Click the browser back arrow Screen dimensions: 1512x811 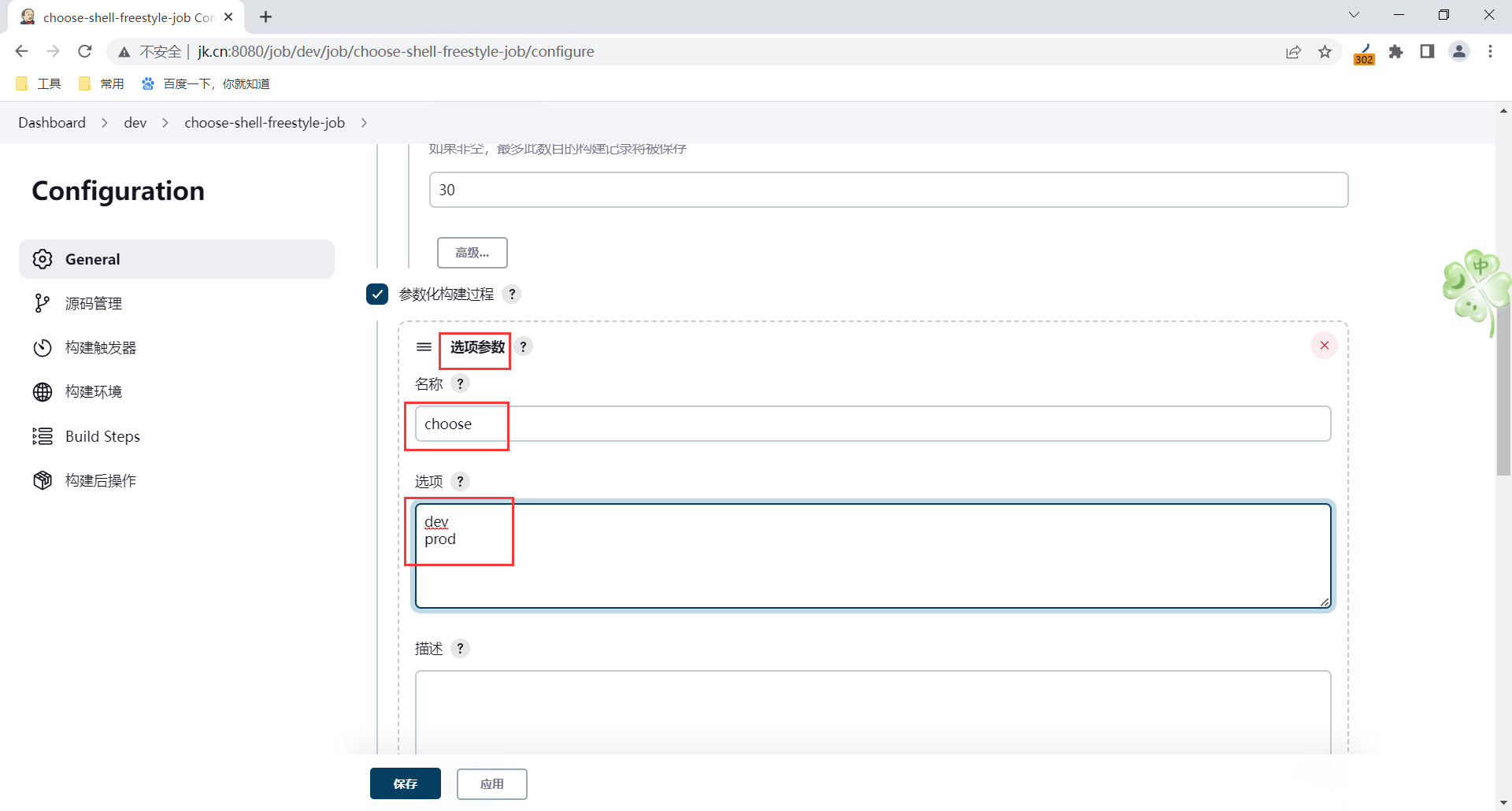pyautogui.click(x=21, y=51)
